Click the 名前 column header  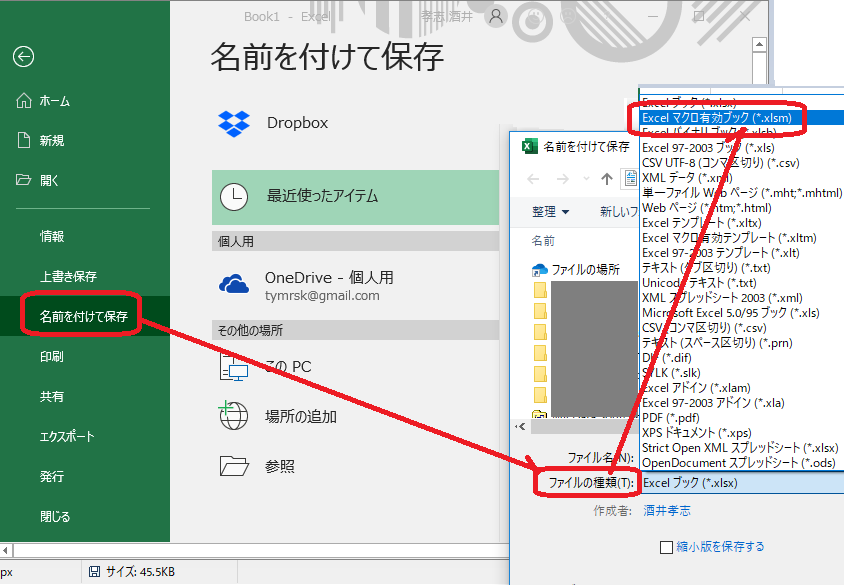[x=543, y=241]
